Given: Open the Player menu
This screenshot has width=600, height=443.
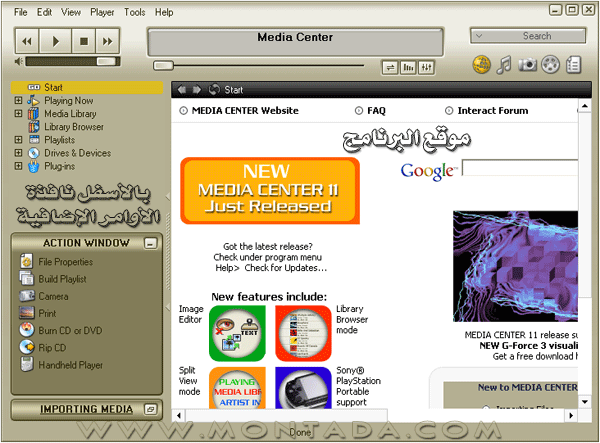Looking at the screenshot, I should [x=102, y=12].
